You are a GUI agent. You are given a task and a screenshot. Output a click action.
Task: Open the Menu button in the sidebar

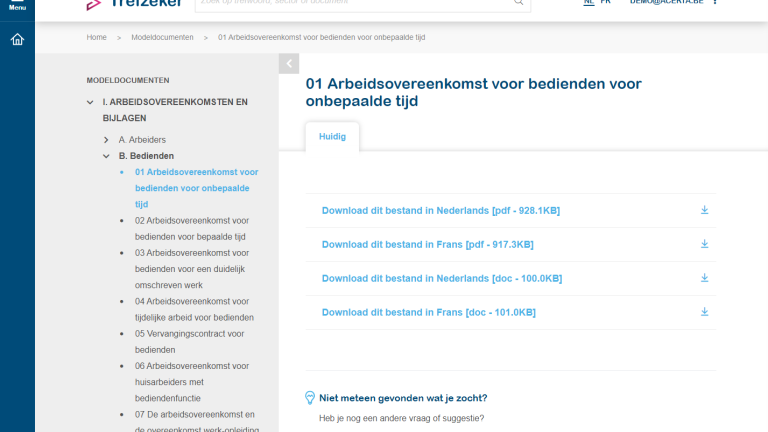point(17,5)
